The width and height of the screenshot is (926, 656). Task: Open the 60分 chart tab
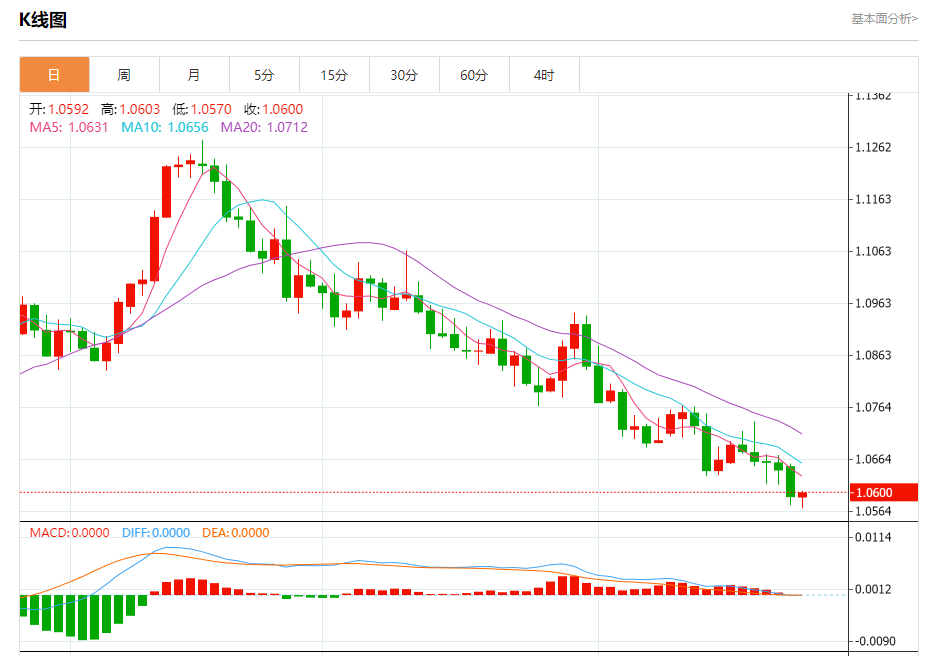tap(474, 74)
